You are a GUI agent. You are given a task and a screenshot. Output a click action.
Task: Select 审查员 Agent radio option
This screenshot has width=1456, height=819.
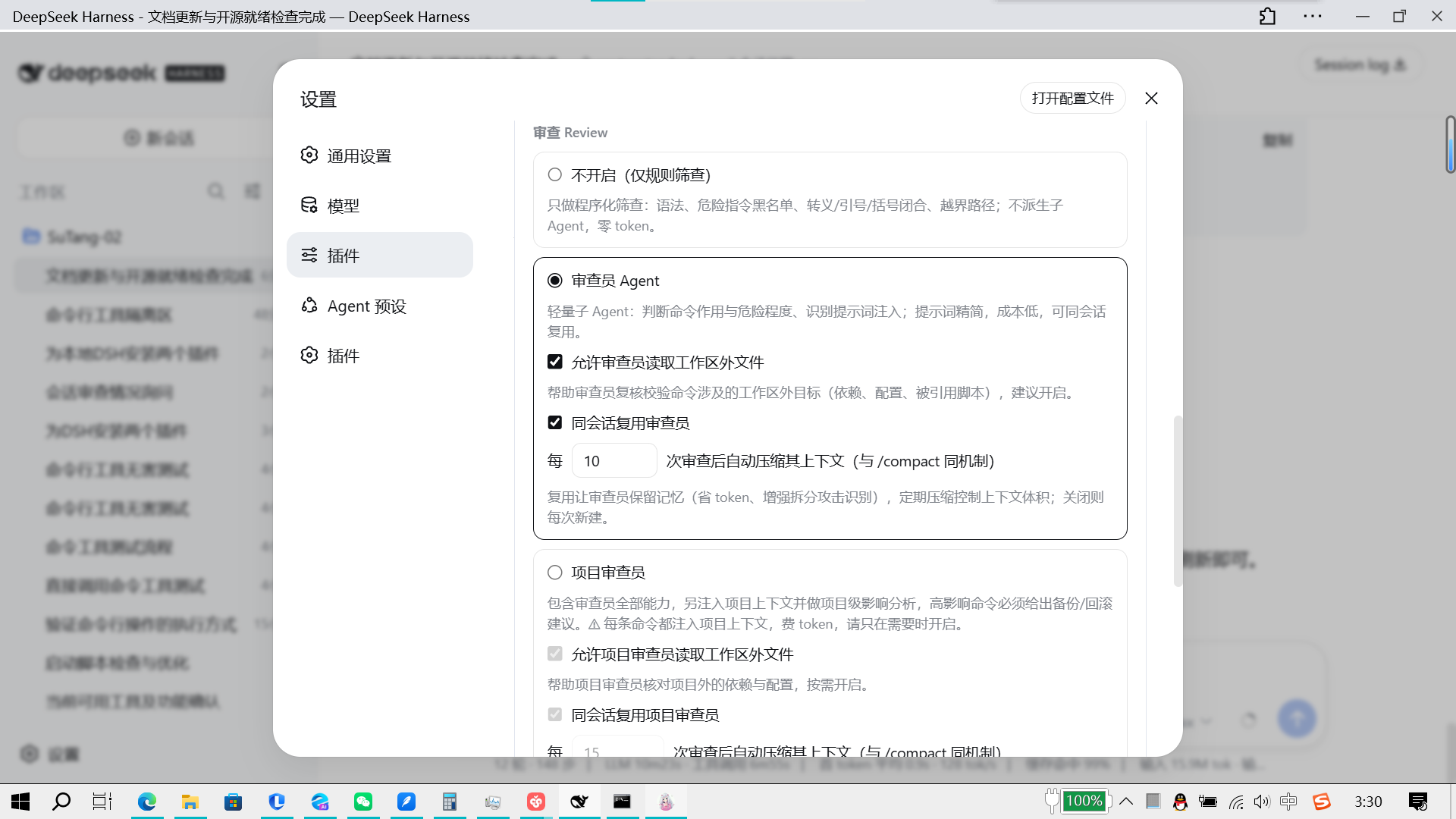[x=555, y=281]
